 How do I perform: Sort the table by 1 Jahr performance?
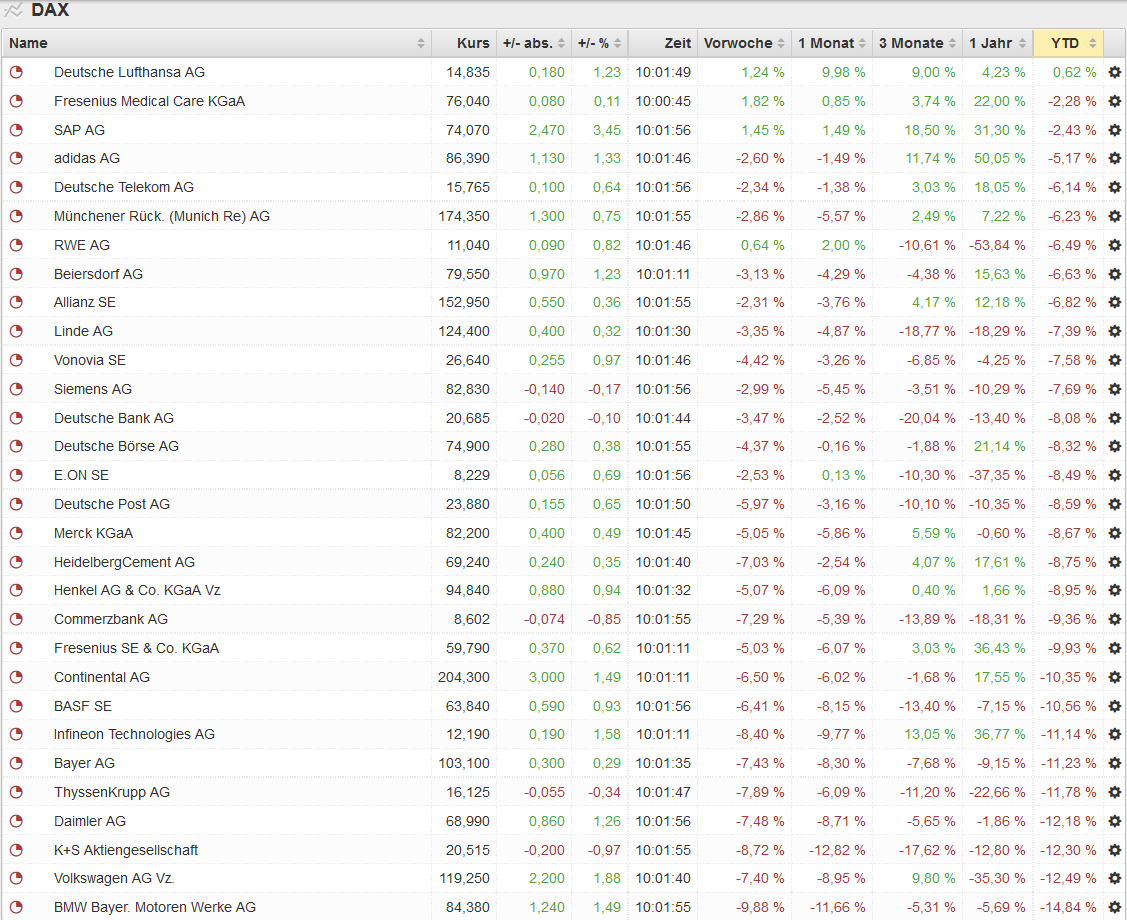point(997,43)
